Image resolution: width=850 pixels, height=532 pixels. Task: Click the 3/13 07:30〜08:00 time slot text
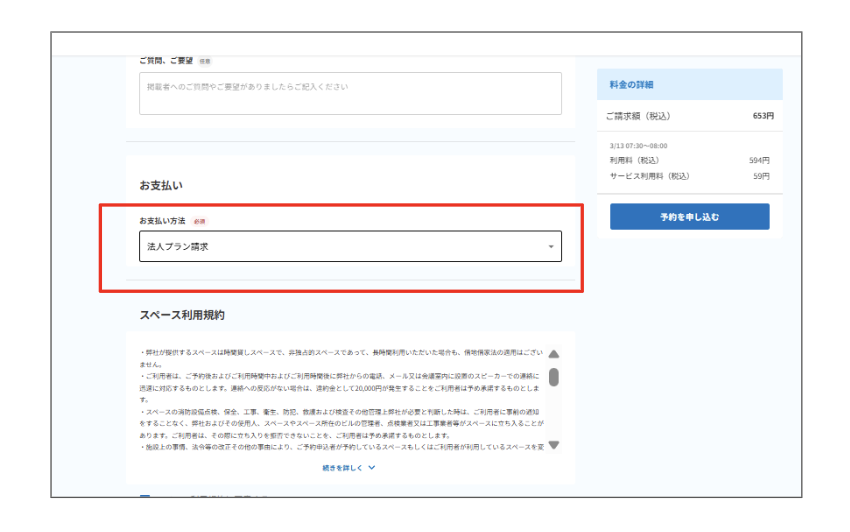[x=638, y=146]
